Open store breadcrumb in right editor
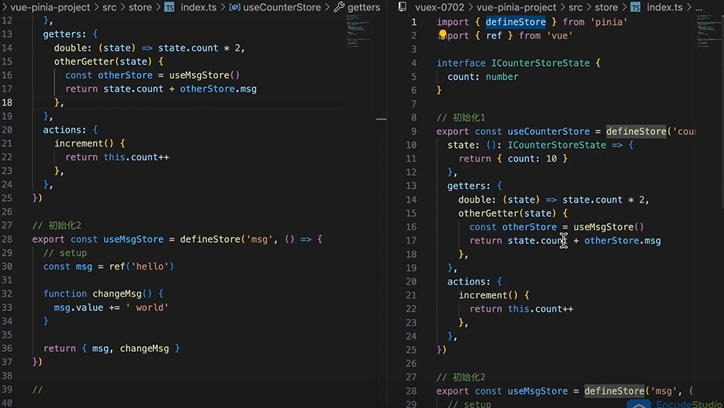The width and height of the screenshot is (724, 408). click(x=606, y=7)
